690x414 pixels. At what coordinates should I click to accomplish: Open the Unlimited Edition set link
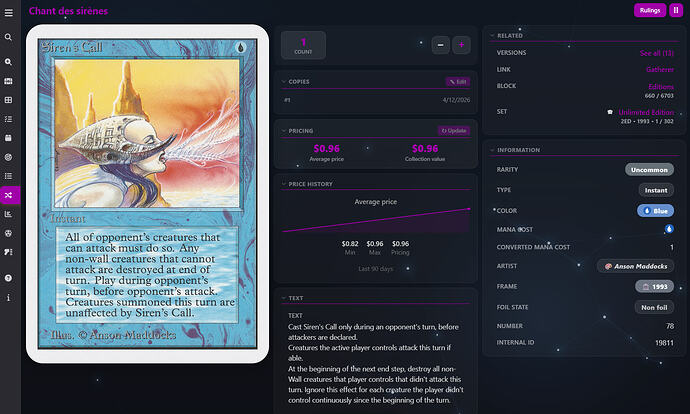point(646,112)
